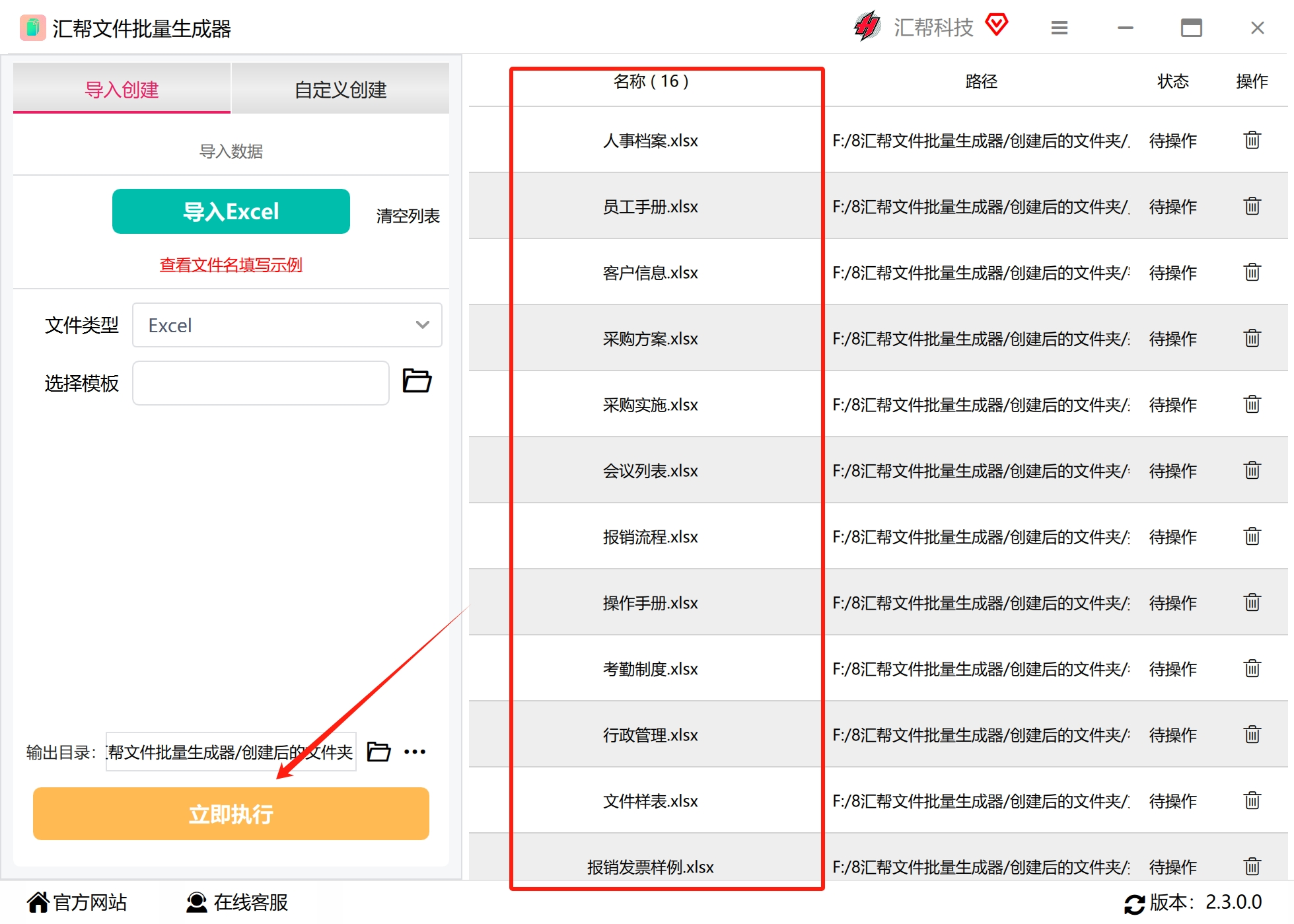Open output directory folder icon
Viewport: 1294px width, 924px height.
(378, 752)
